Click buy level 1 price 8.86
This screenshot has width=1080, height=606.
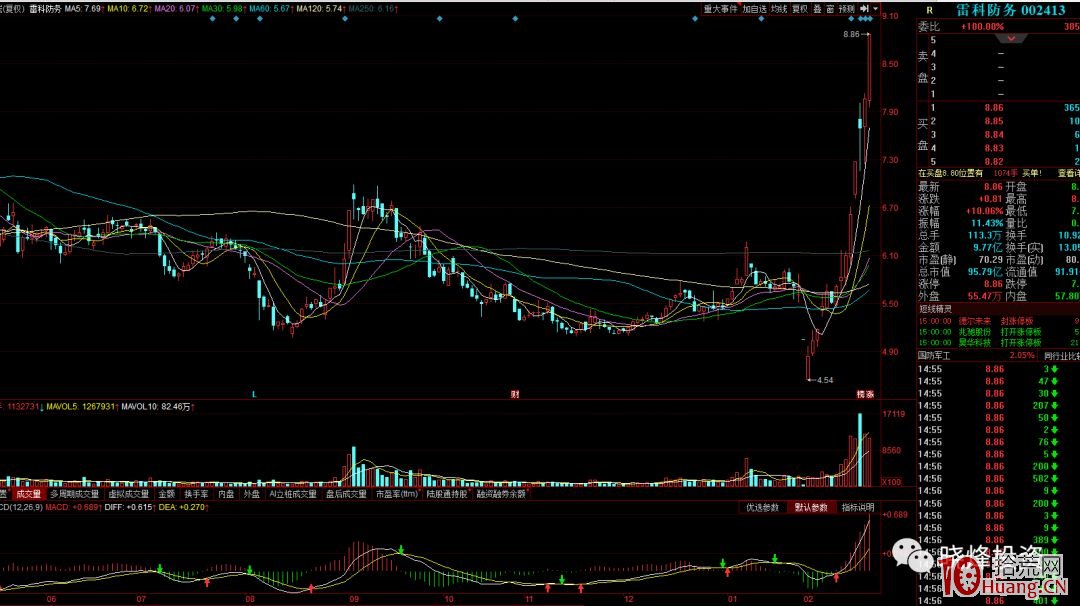994,108
